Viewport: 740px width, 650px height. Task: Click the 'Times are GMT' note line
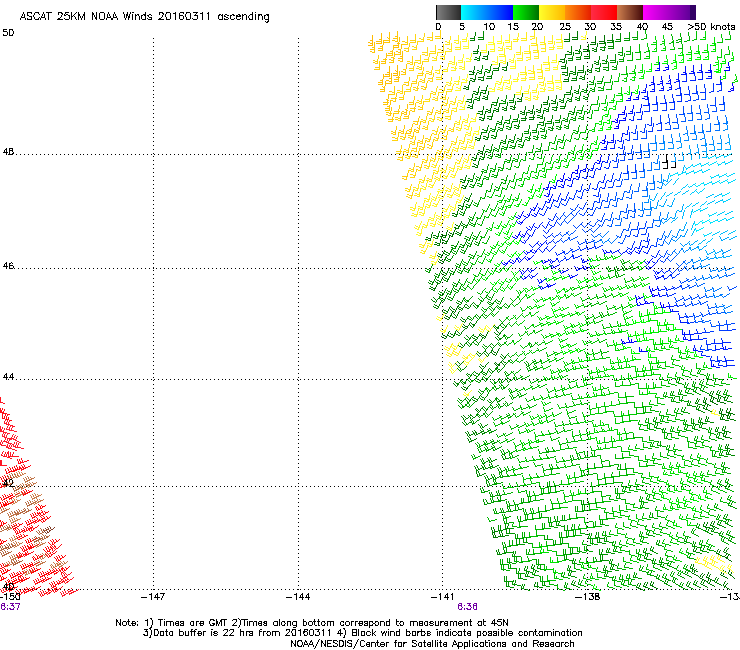coord(312,623)
